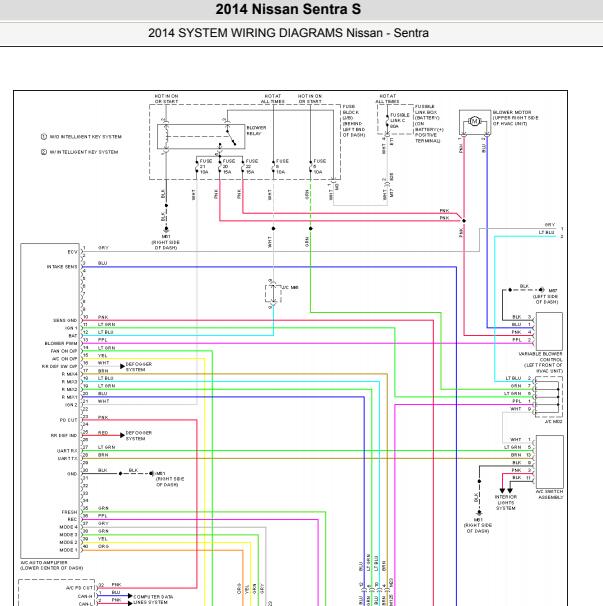Click the MODE 4 terminal label
Viewport: 603px width, 606px height.
click(x=68, y=527)
